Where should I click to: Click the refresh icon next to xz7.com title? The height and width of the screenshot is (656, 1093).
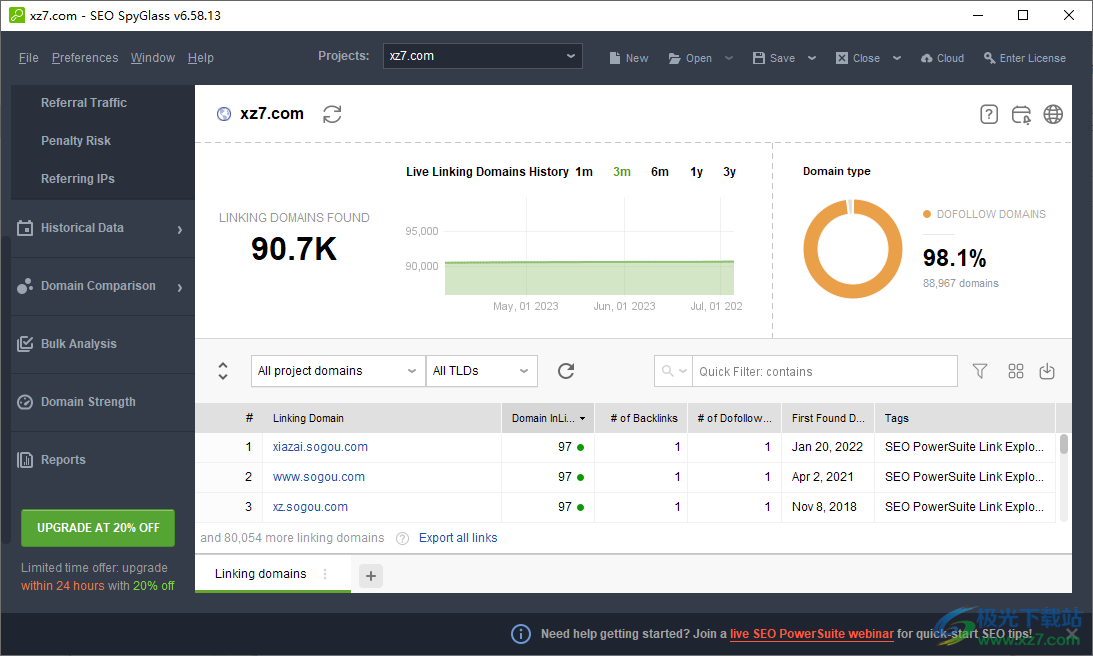[x=332, y=114]
